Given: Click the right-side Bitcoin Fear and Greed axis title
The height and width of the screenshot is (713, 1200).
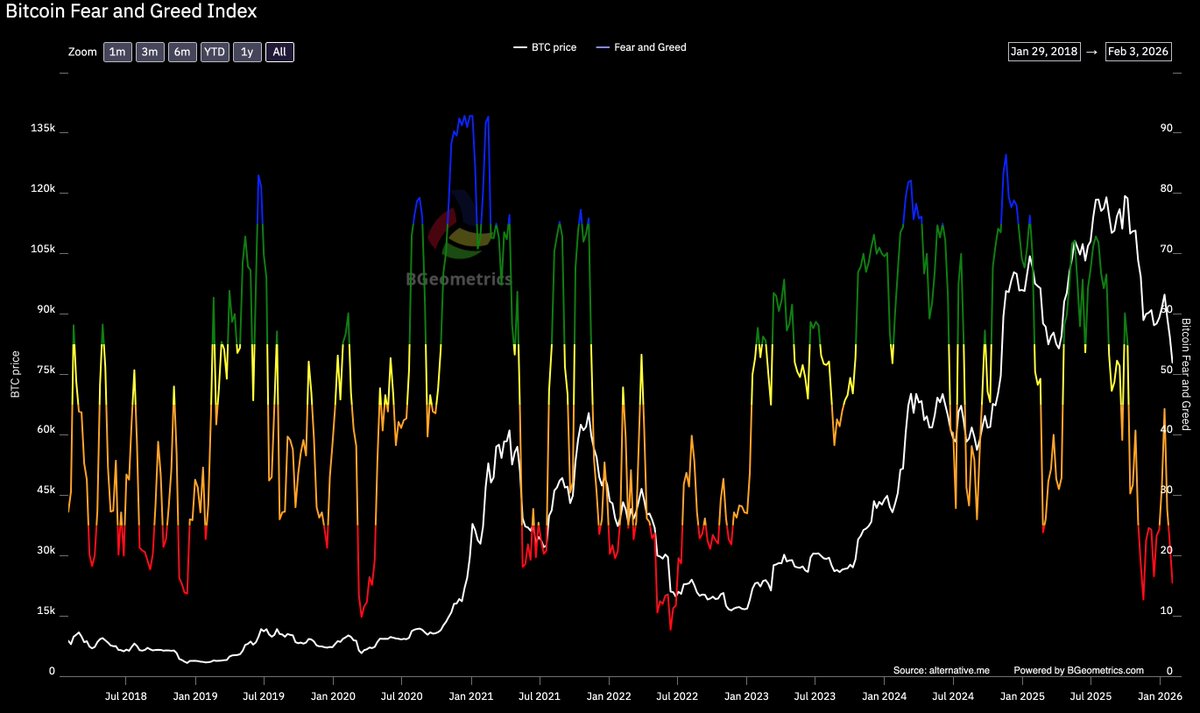Looking at the screenshot, I should (x=1187, y=376).
